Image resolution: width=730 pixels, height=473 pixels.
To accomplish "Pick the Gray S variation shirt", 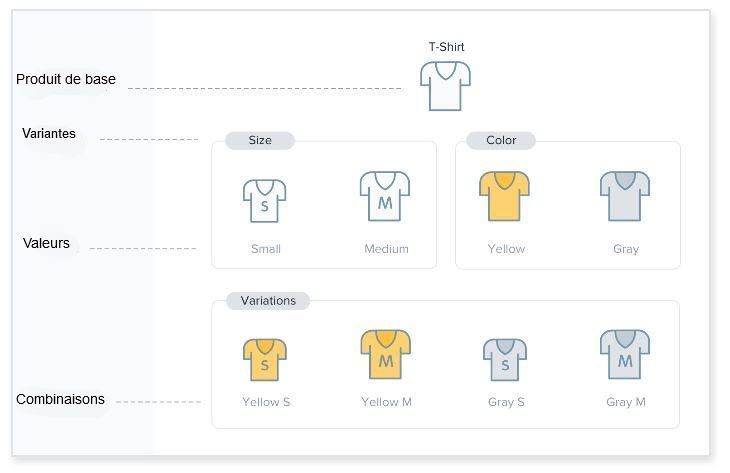I will pos(505,359).
